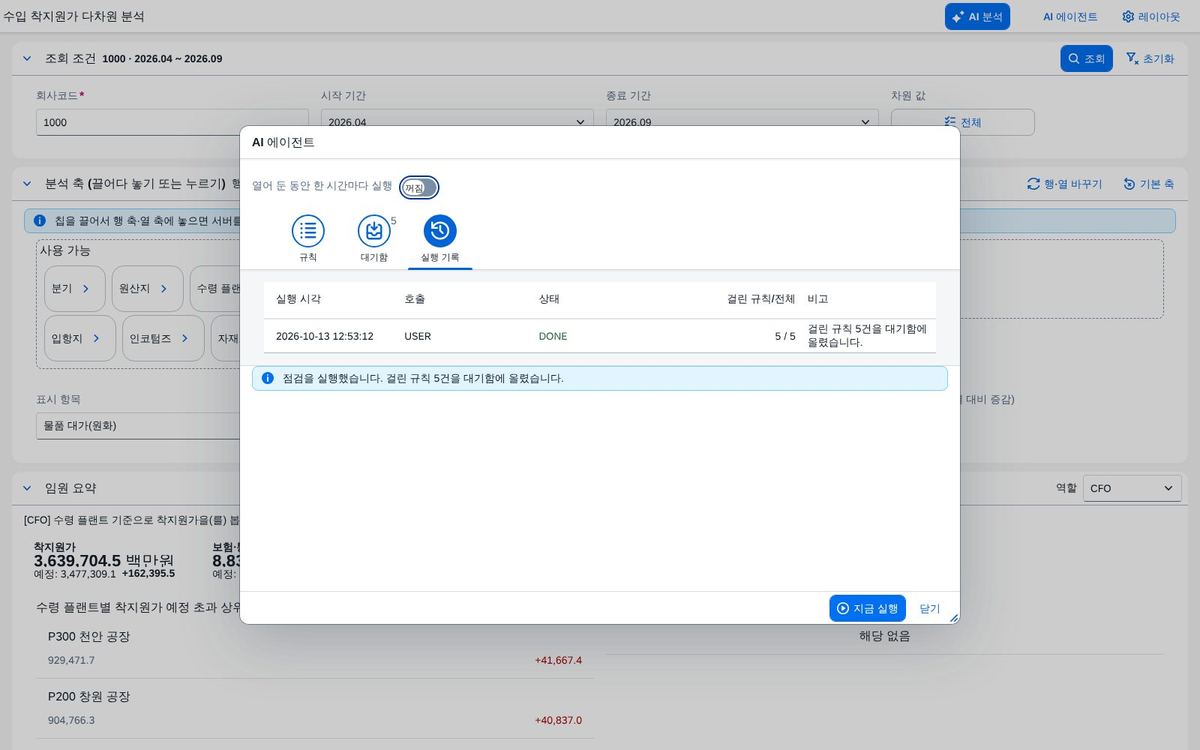Click the AI 분석 button
This screenshot has width=1200, height=750.
click(977, 17)
